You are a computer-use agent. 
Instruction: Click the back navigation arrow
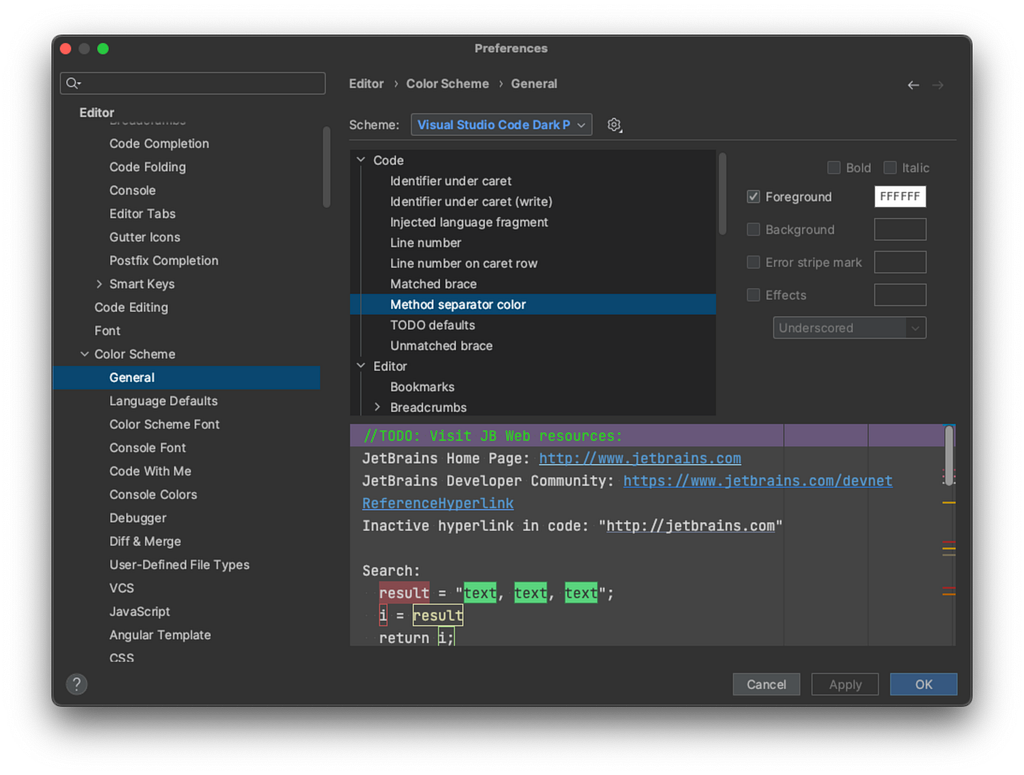pyautogui.click(x=913, y=85)
